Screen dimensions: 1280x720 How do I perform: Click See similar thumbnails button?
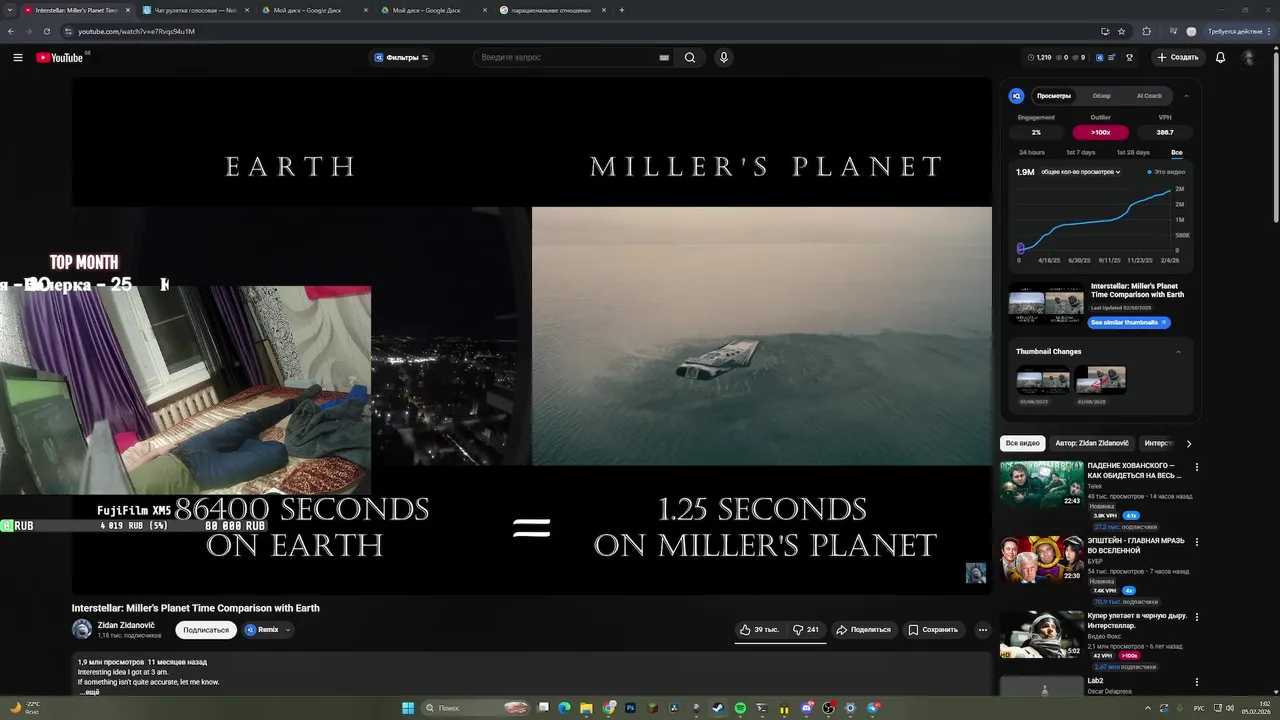coord(1128,322)
